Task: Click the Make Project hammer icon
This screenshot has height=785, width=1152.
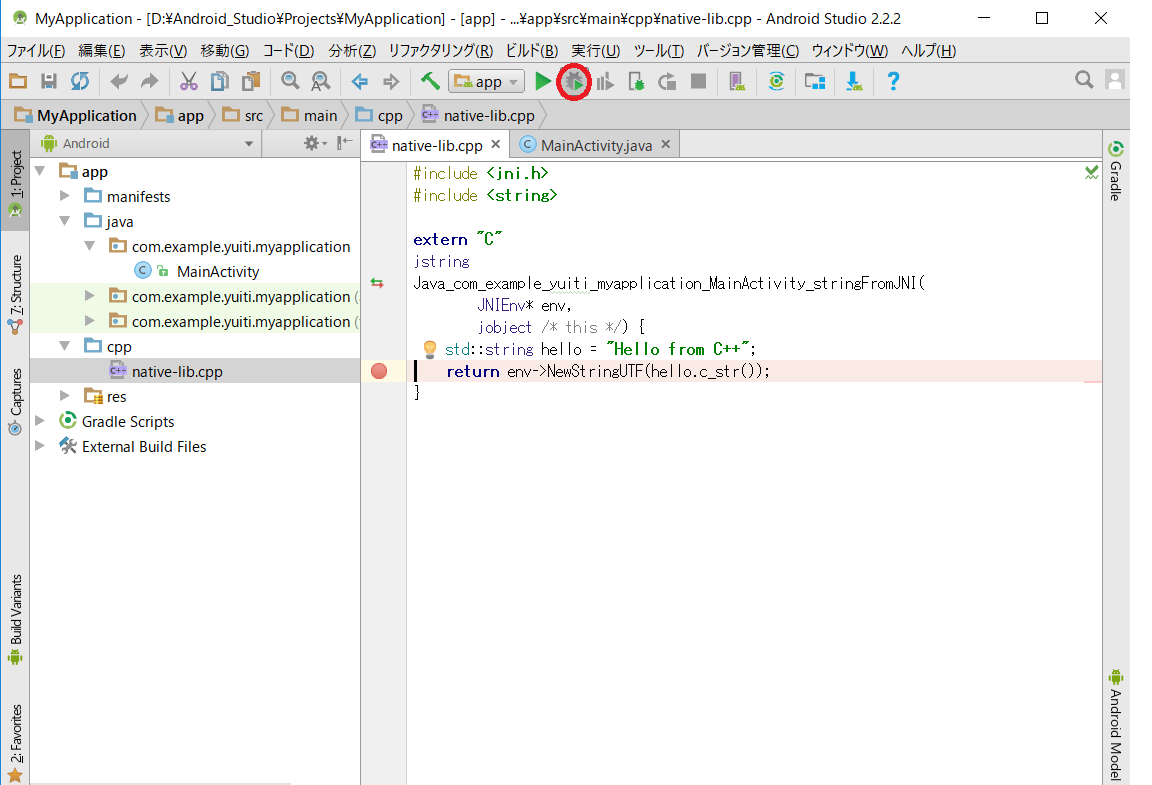Action: coord(430,82)
